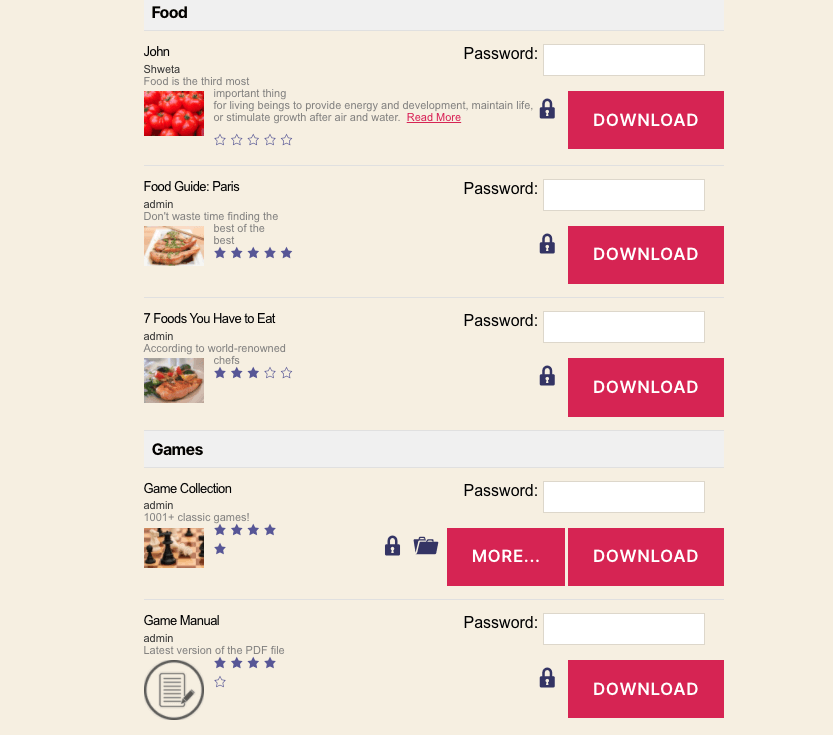Click the lock icon beside John's download
833x735 pixels.
pyautogui.click(x=547, y=109)
